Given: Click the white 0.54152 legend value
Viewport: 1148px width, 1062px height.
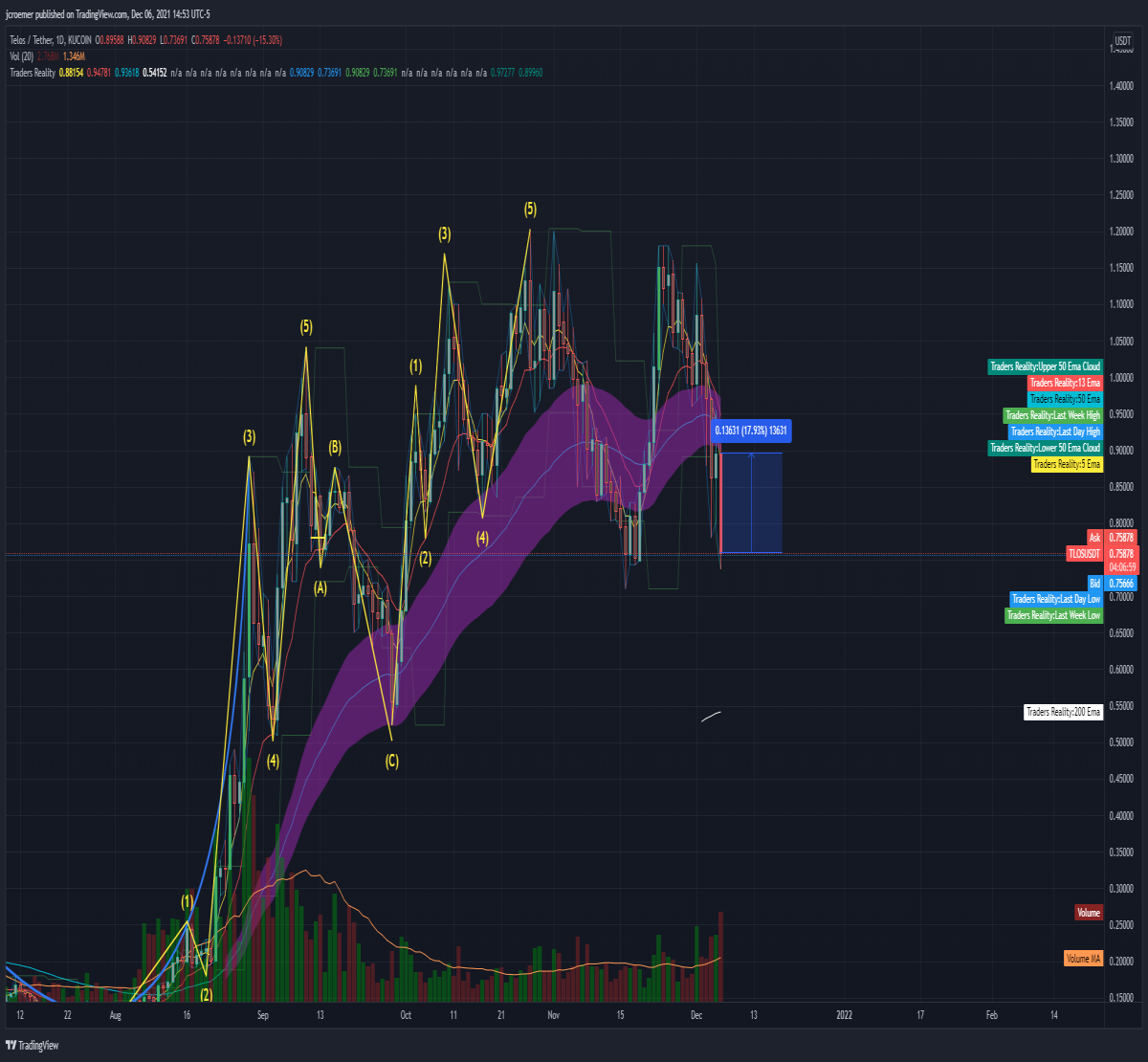Looking at the screenshot, I should coord(157,72).
